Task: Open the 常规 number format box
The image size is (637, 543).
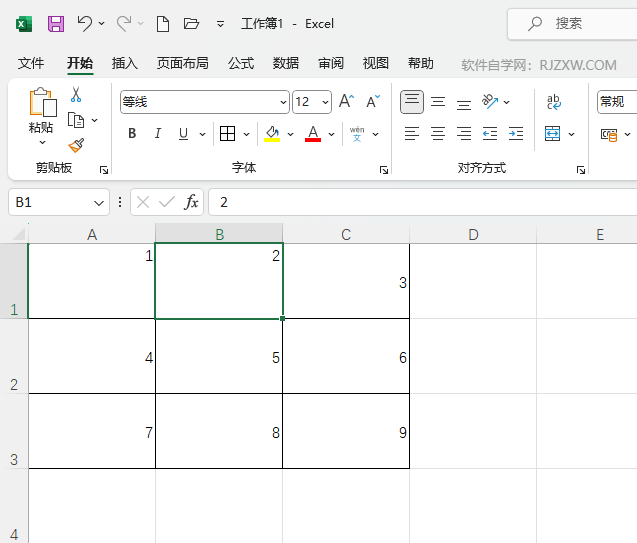Action: tap(617, 102)
